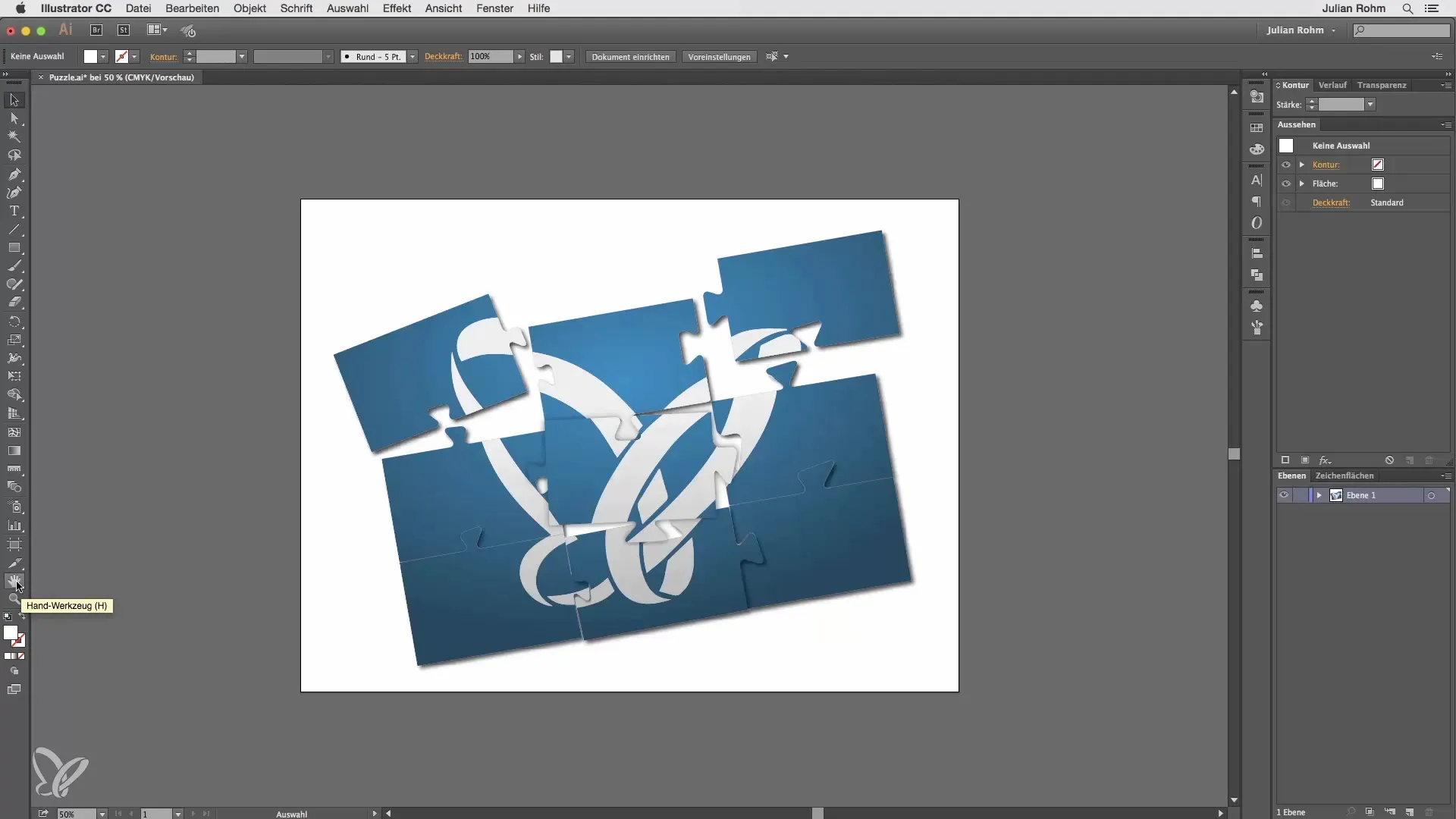Image resolution: width=1456 pixels, height=819 pixels.
Task: Open the Objekt menu
Action: [249, 8]
